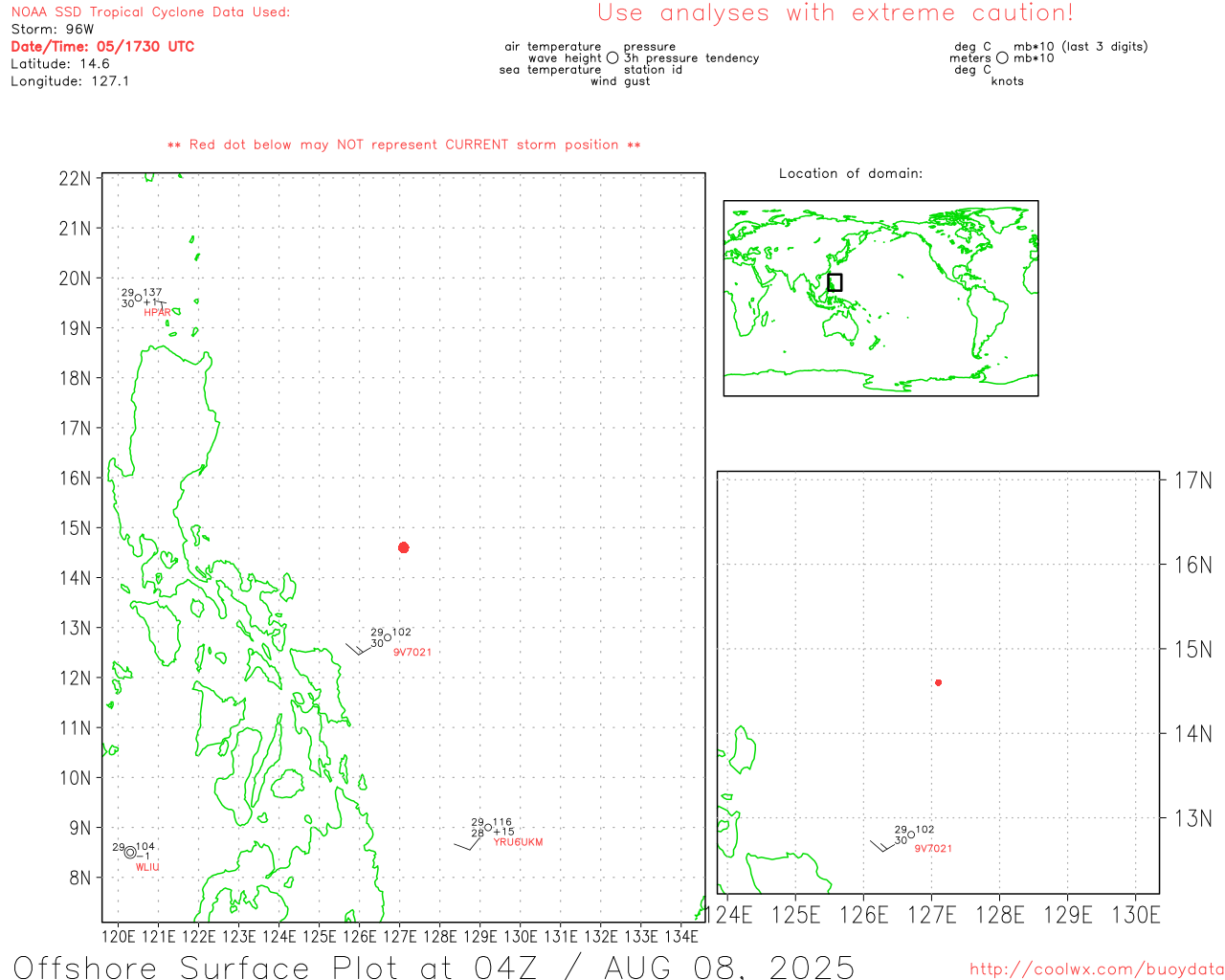Click the 'wind gust' legend label
This screenshot has width=1225, height=980.
[x=620, y=81]
